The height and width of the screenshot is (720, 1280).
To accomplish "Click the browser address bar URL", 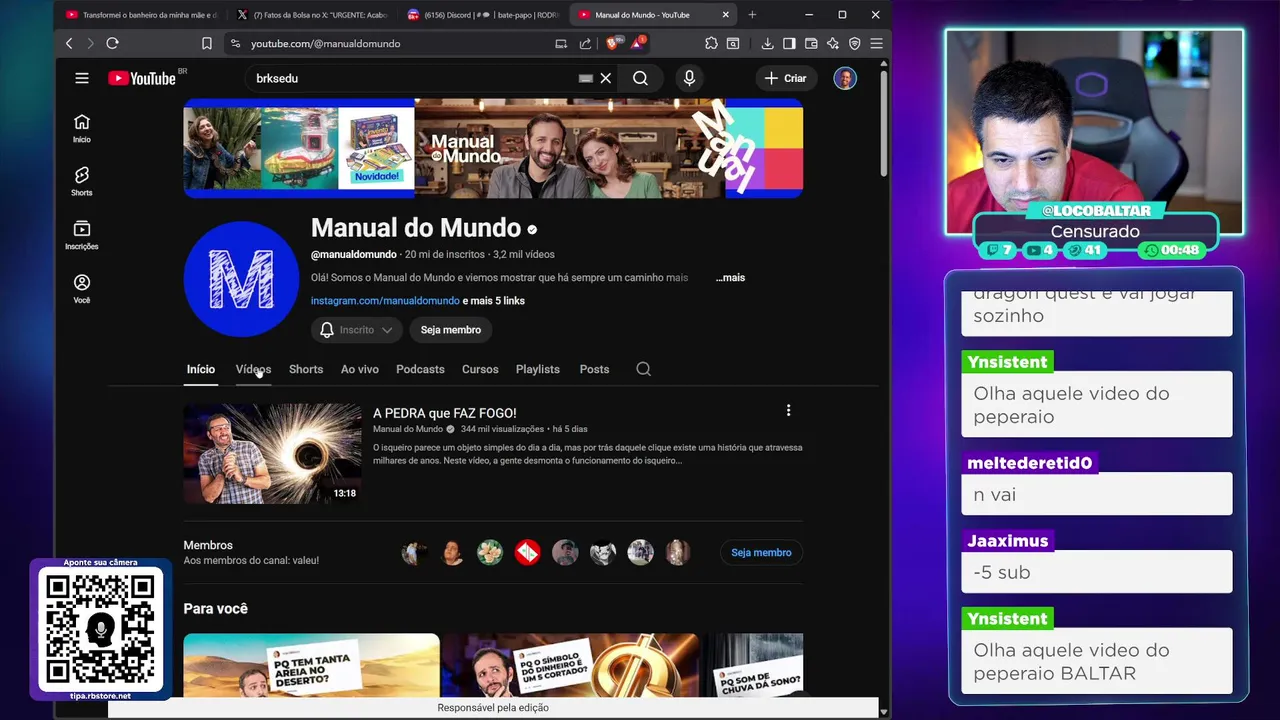I will (x=326, y=43).
